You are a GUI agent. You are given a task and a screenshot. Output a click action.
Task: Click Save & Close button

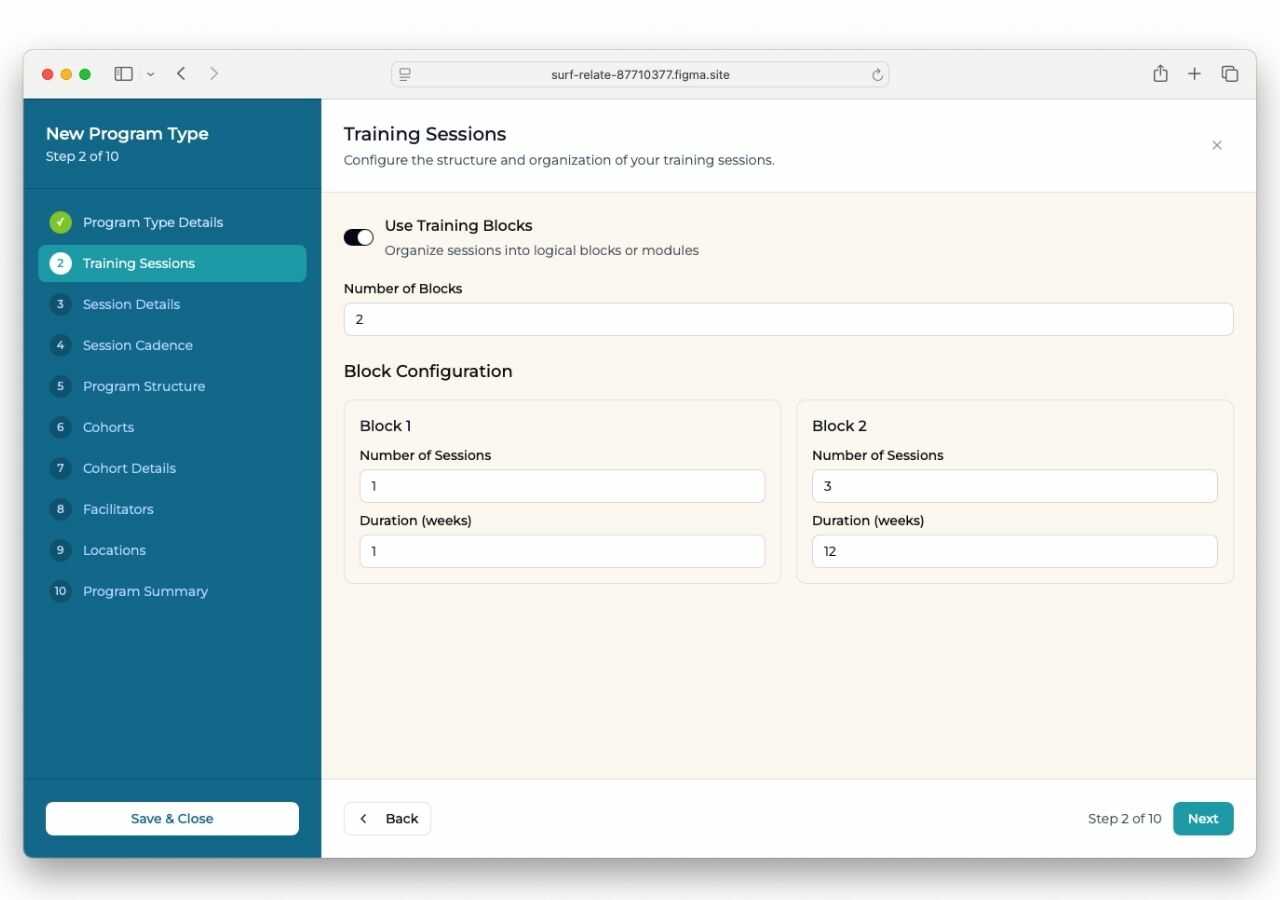[172, 818]
